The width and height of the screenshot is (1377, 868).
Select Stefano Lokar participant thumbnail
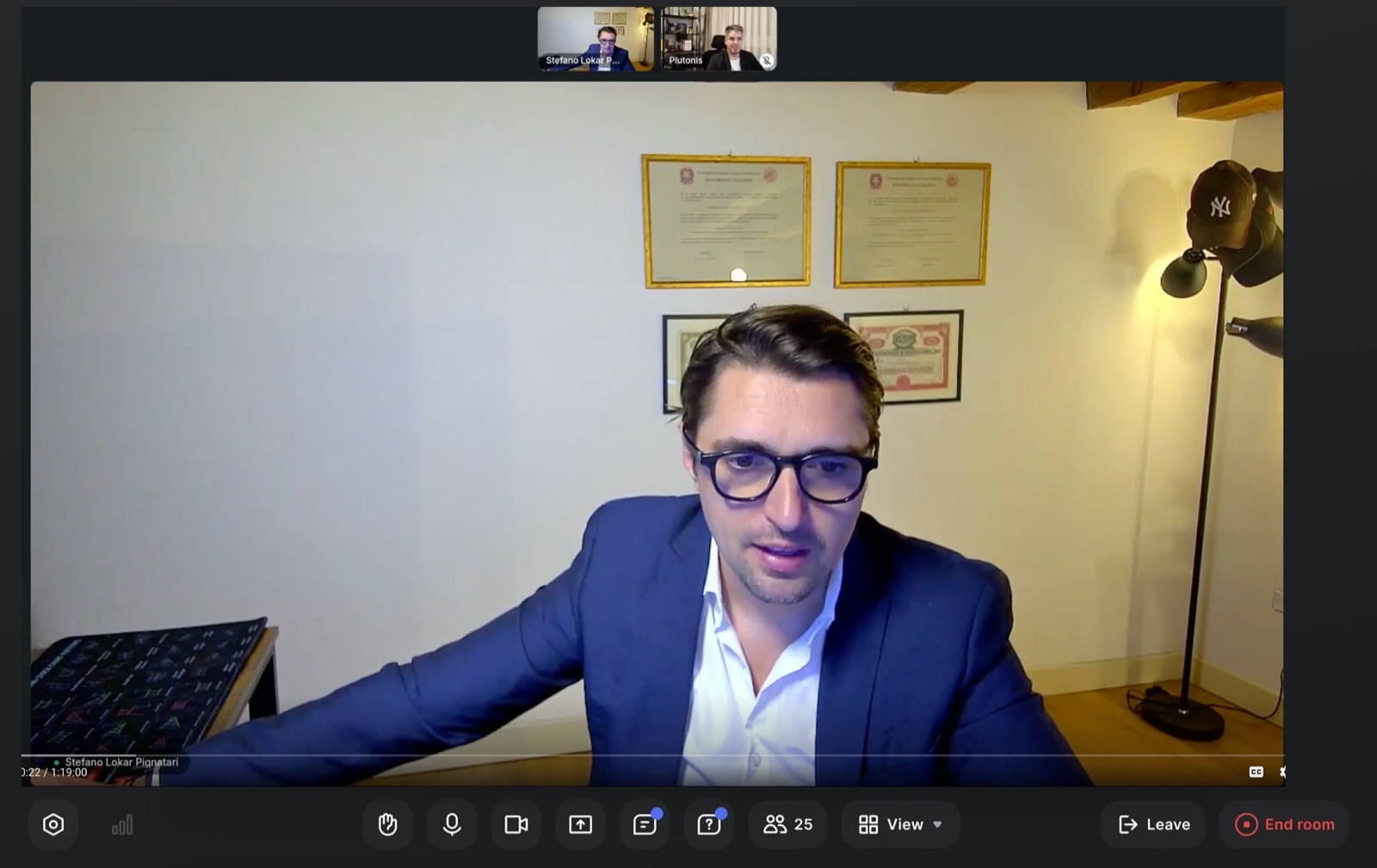[x=596, y=39]
